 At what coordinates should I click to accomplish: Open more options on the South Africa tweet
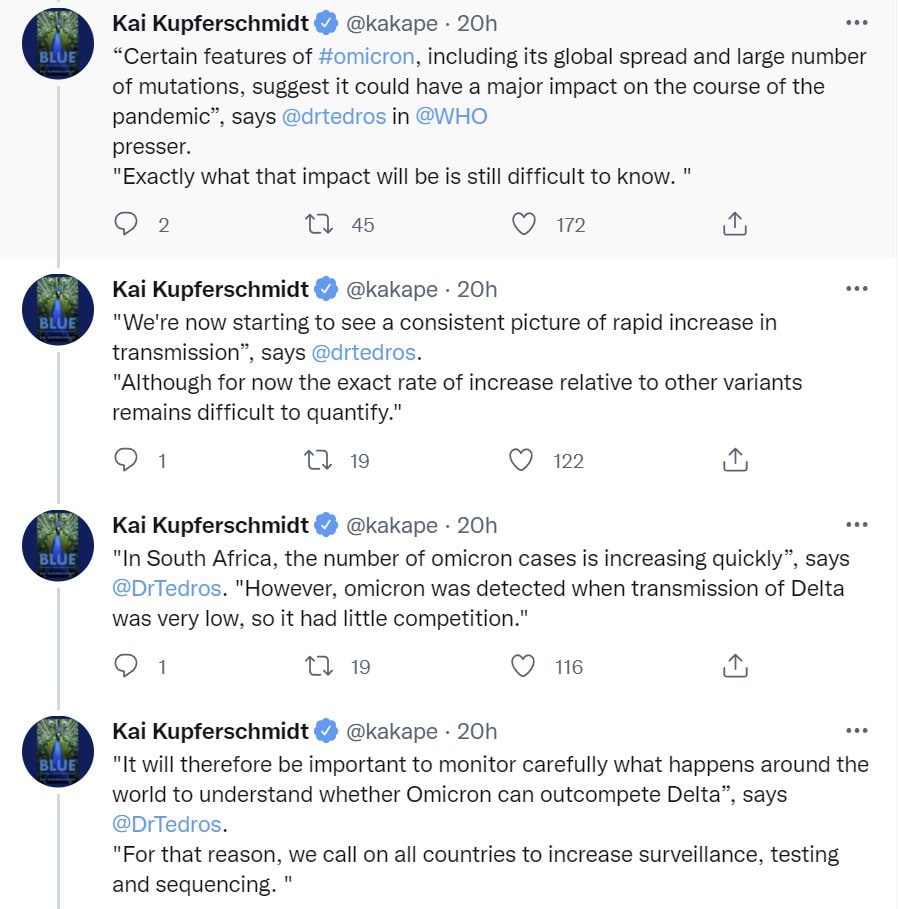coord(857,525)
